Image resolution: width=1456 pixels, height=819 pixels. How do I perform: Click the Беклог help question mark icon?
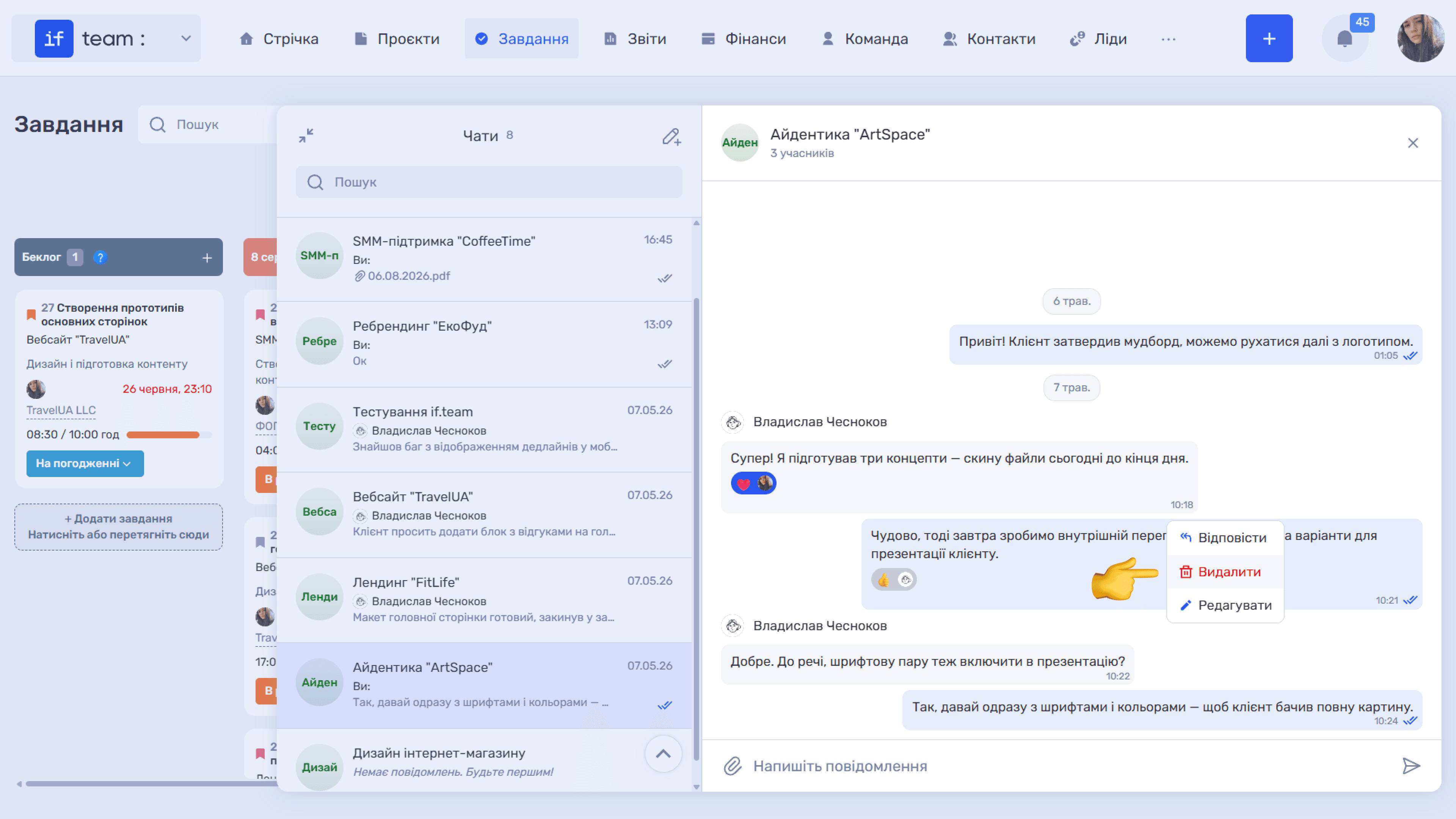point(100,257)
